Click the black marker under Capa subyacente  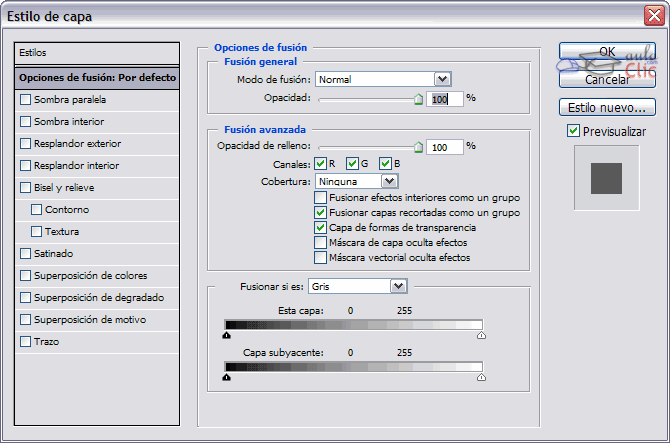227,378
